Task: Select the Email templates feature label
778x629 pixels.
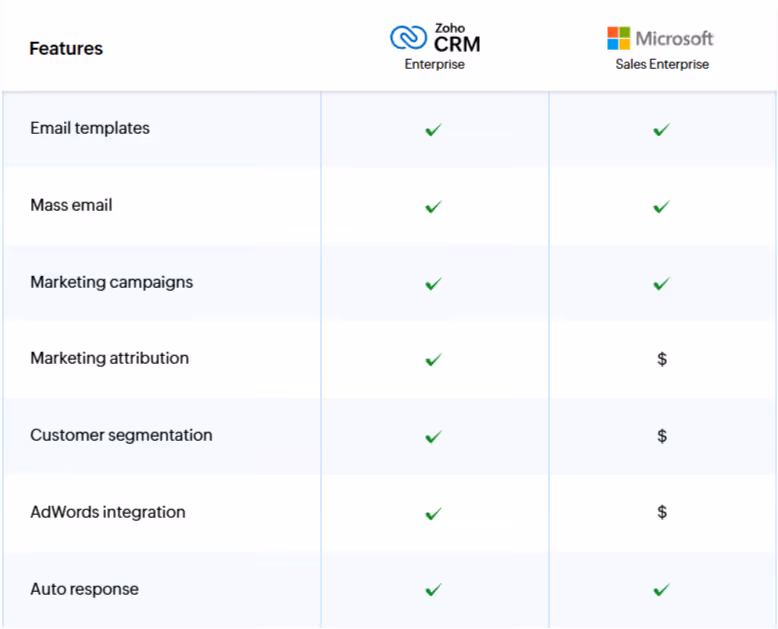Action: (90, 128)
